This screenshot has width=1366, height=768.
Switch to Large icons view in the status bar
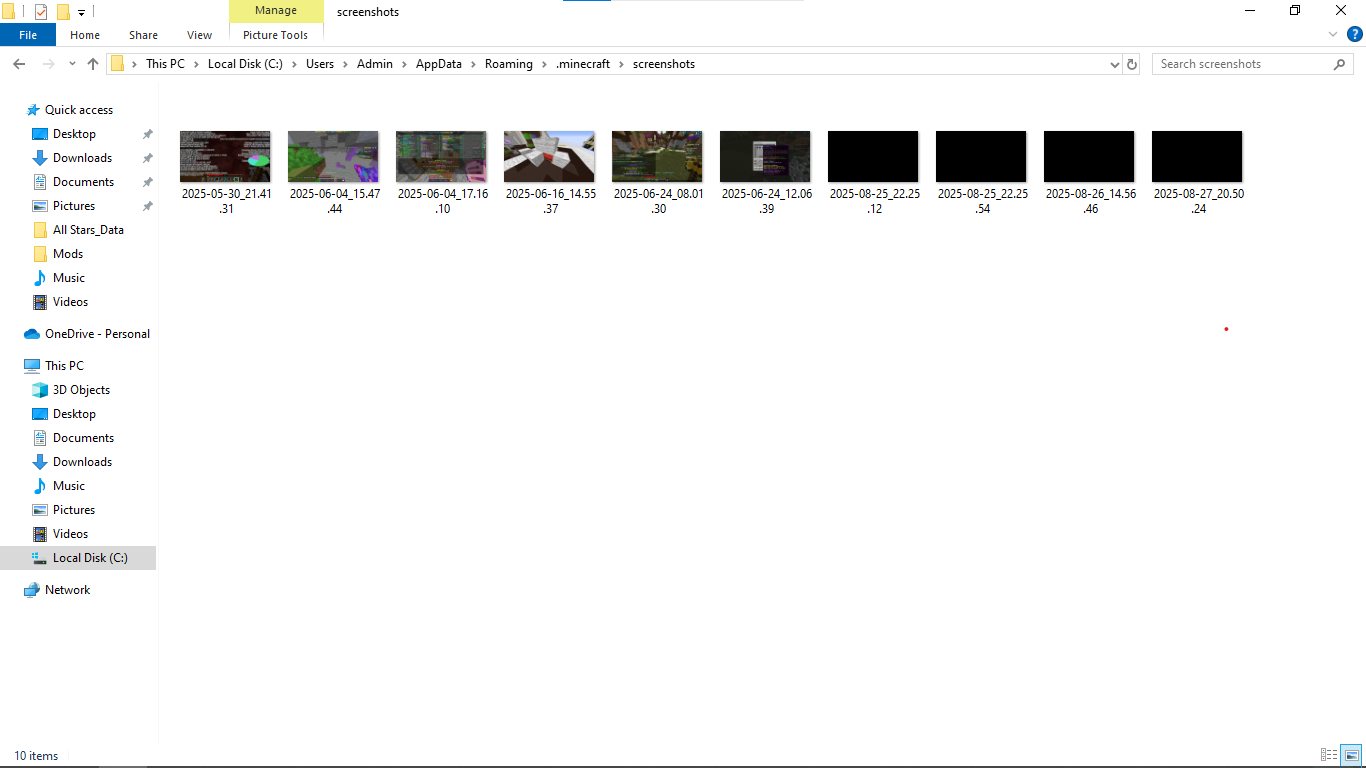1351,755
